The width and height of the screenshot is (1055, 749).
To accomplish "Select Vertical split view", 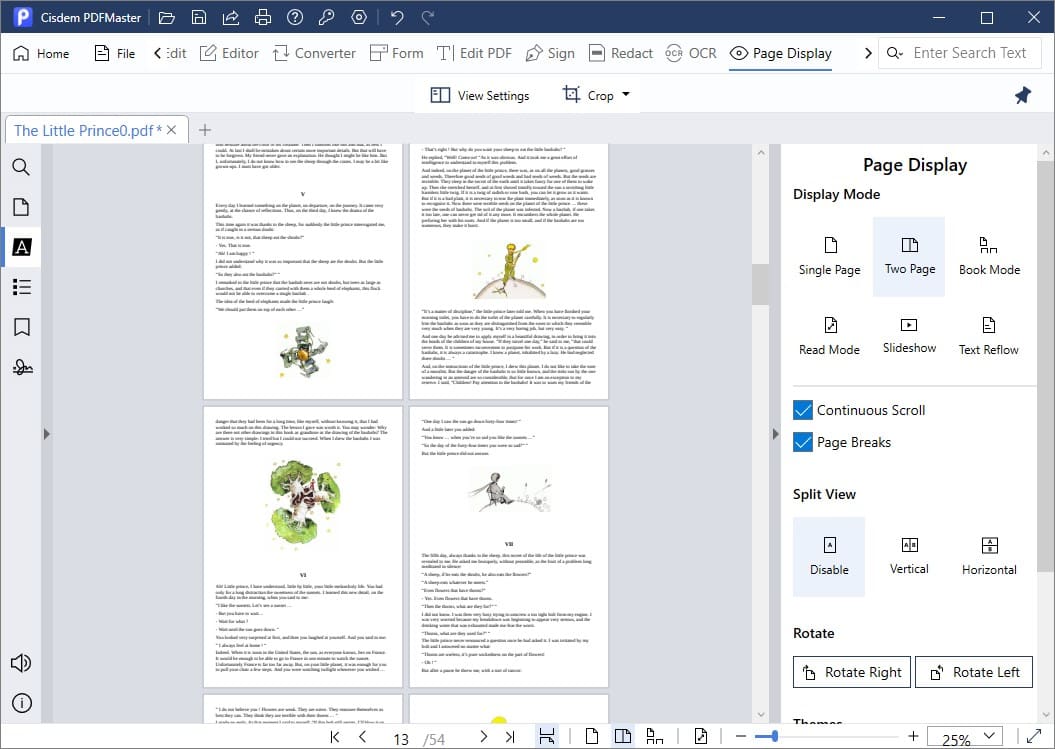I will pos(909,557).
